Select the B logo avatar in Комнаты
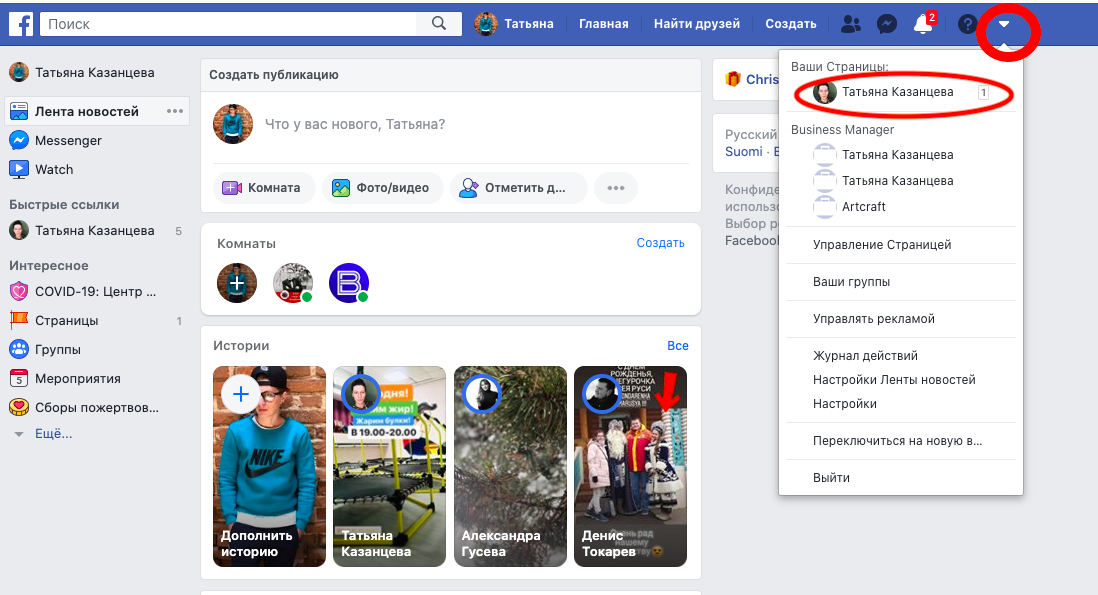 349,283
